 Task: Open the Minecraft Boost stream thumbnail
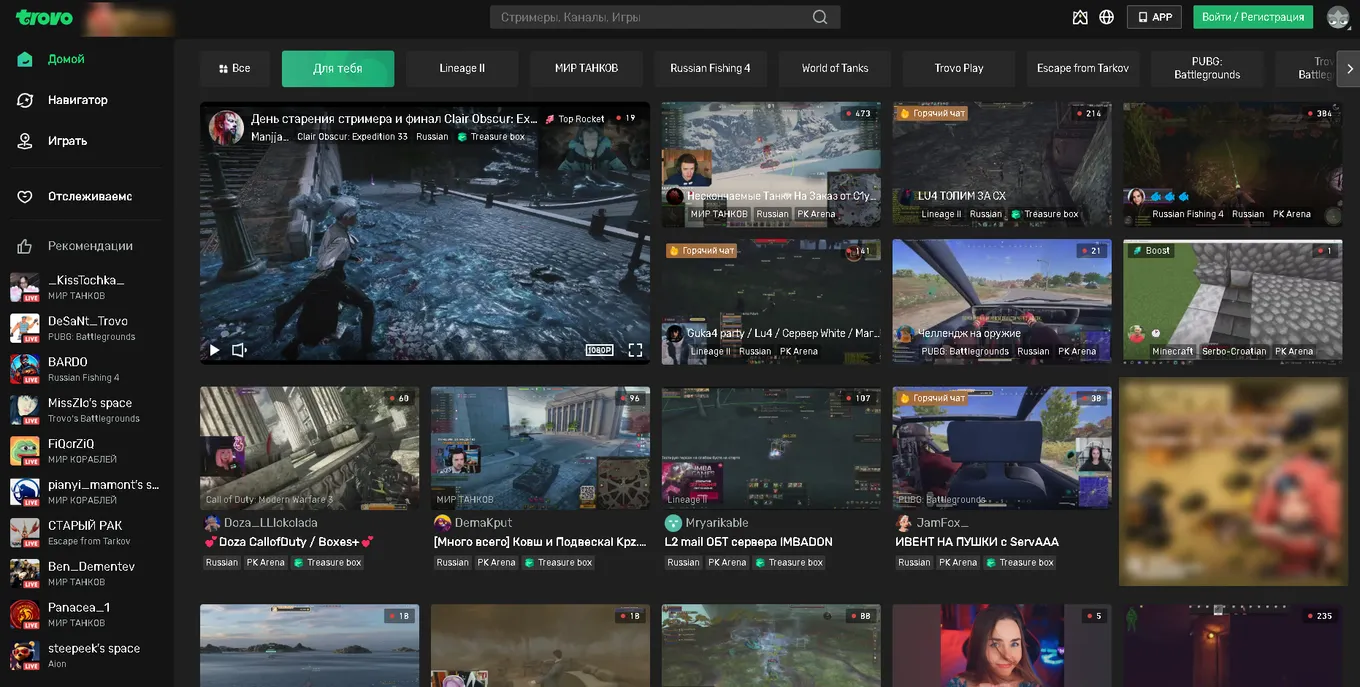click(x=1233, y=301)
